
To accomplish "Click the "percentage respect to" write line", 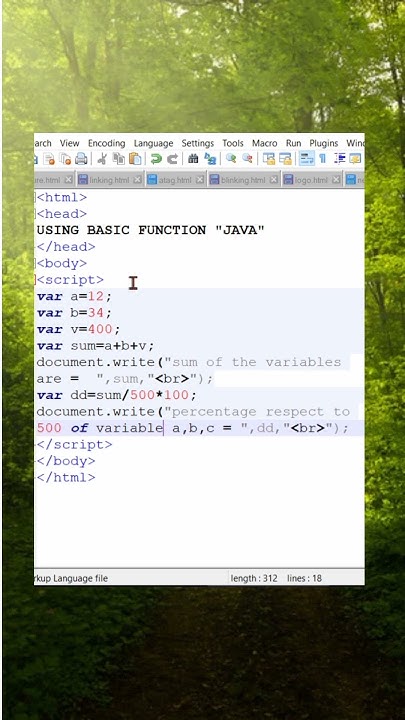I will [193, 412].
